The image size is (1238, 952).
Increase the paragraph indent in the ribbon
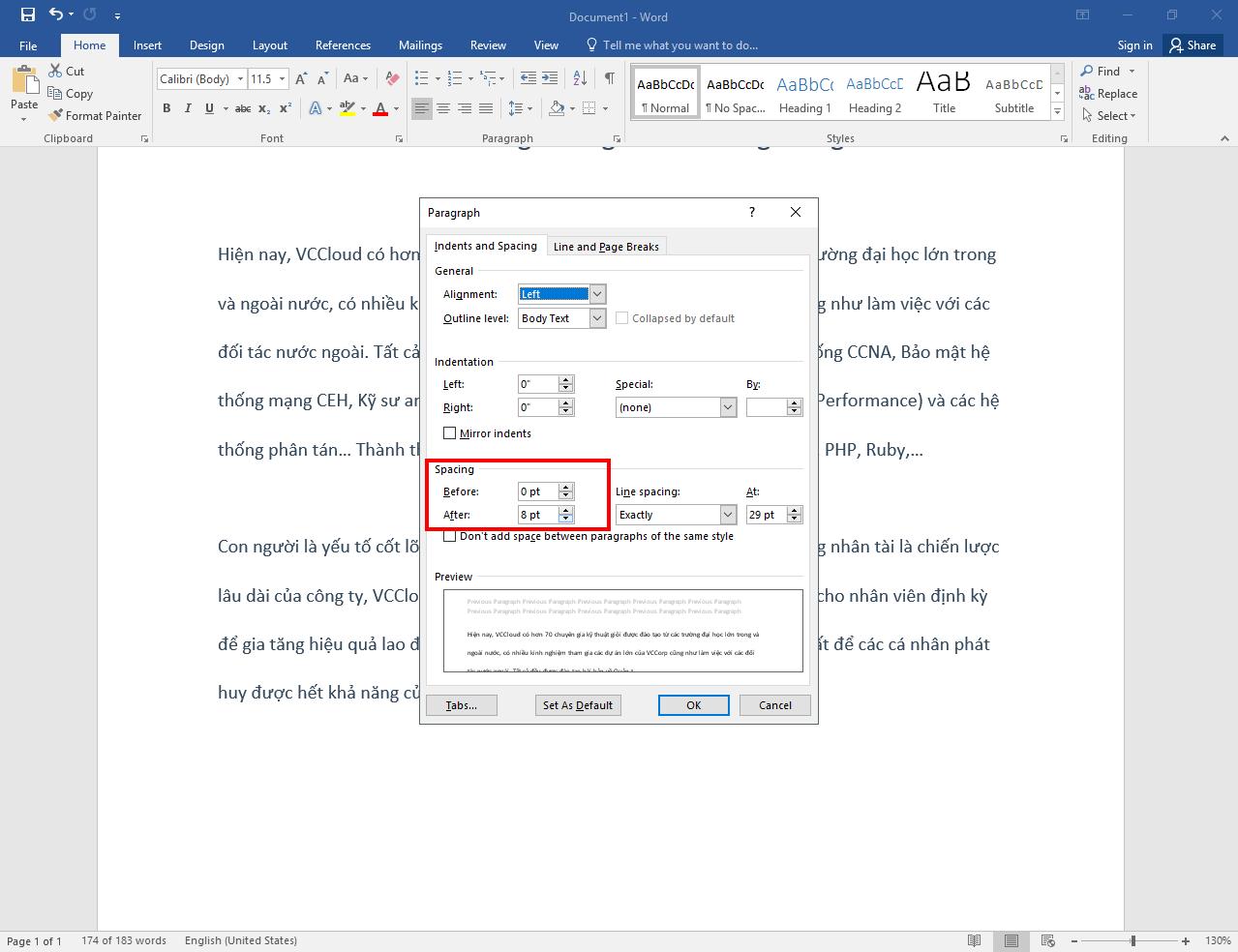[550, 78]
